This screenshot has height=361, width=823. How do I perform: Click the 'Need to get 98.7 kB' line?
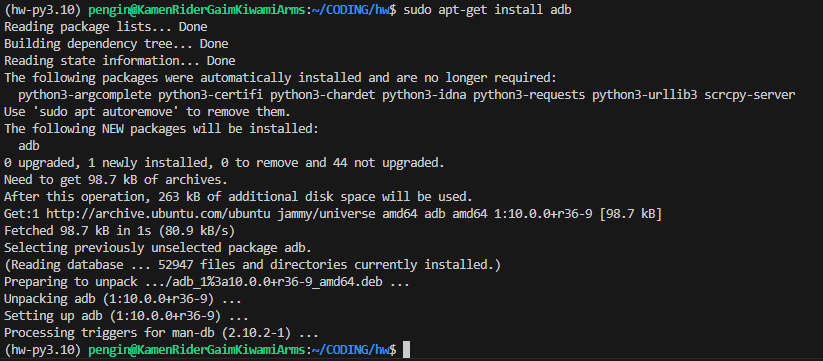click(x=115, y=180)
